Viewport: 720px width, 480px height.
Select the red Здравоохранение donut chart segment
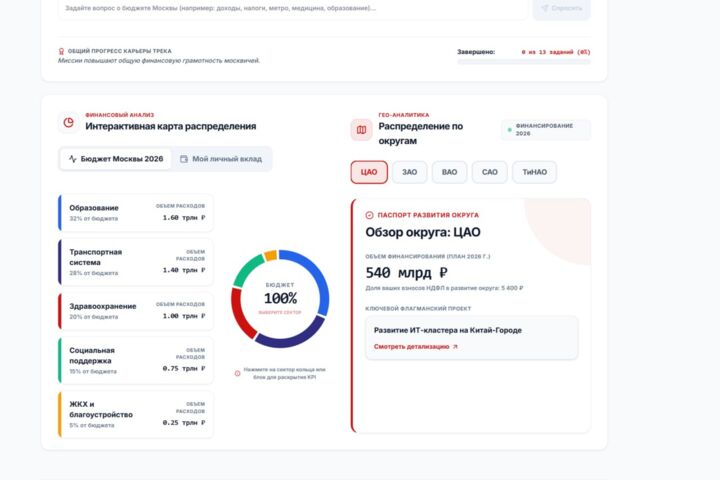(240, 314)
